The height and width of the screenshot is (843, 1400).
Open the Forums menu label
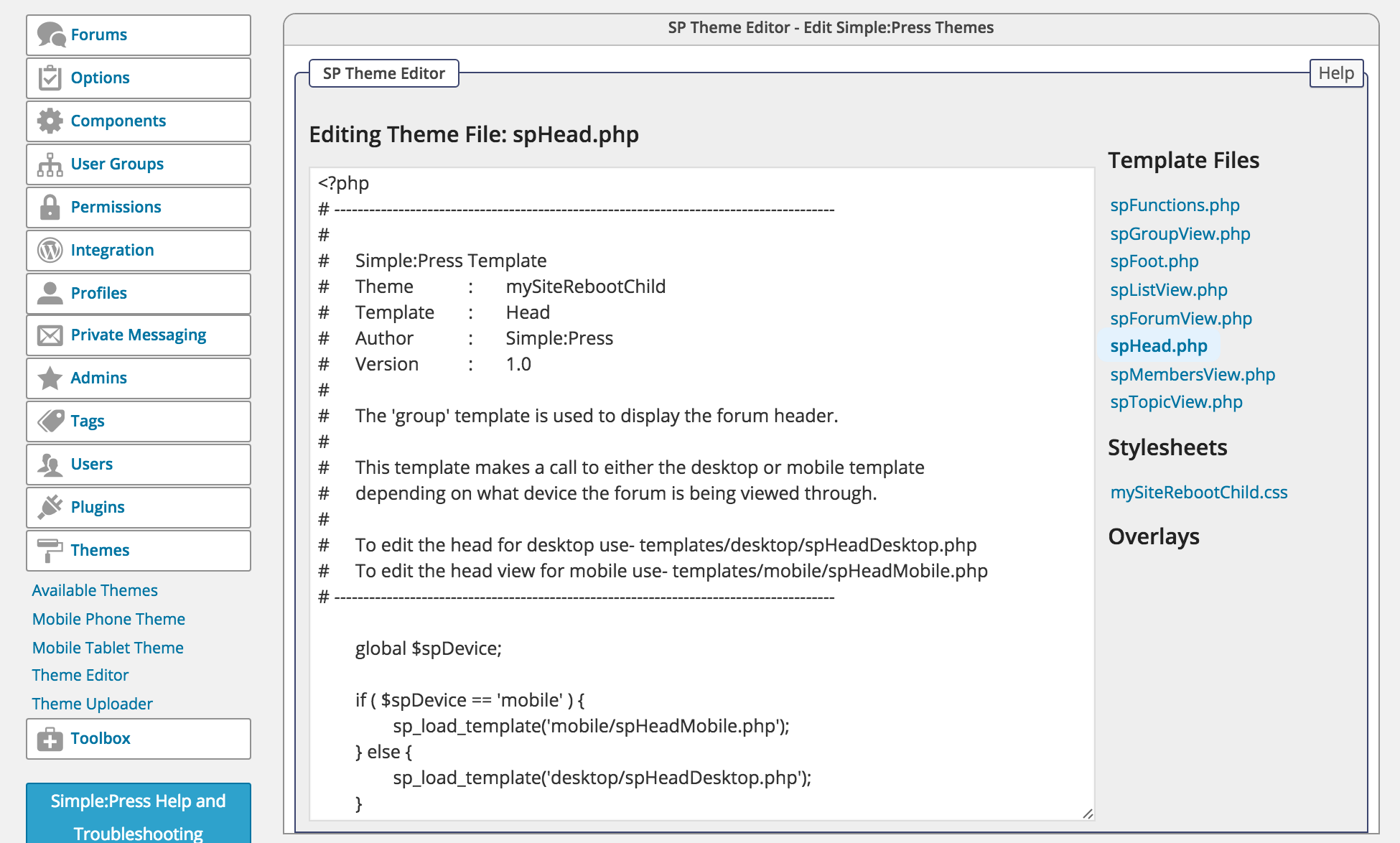pos(99,34)
